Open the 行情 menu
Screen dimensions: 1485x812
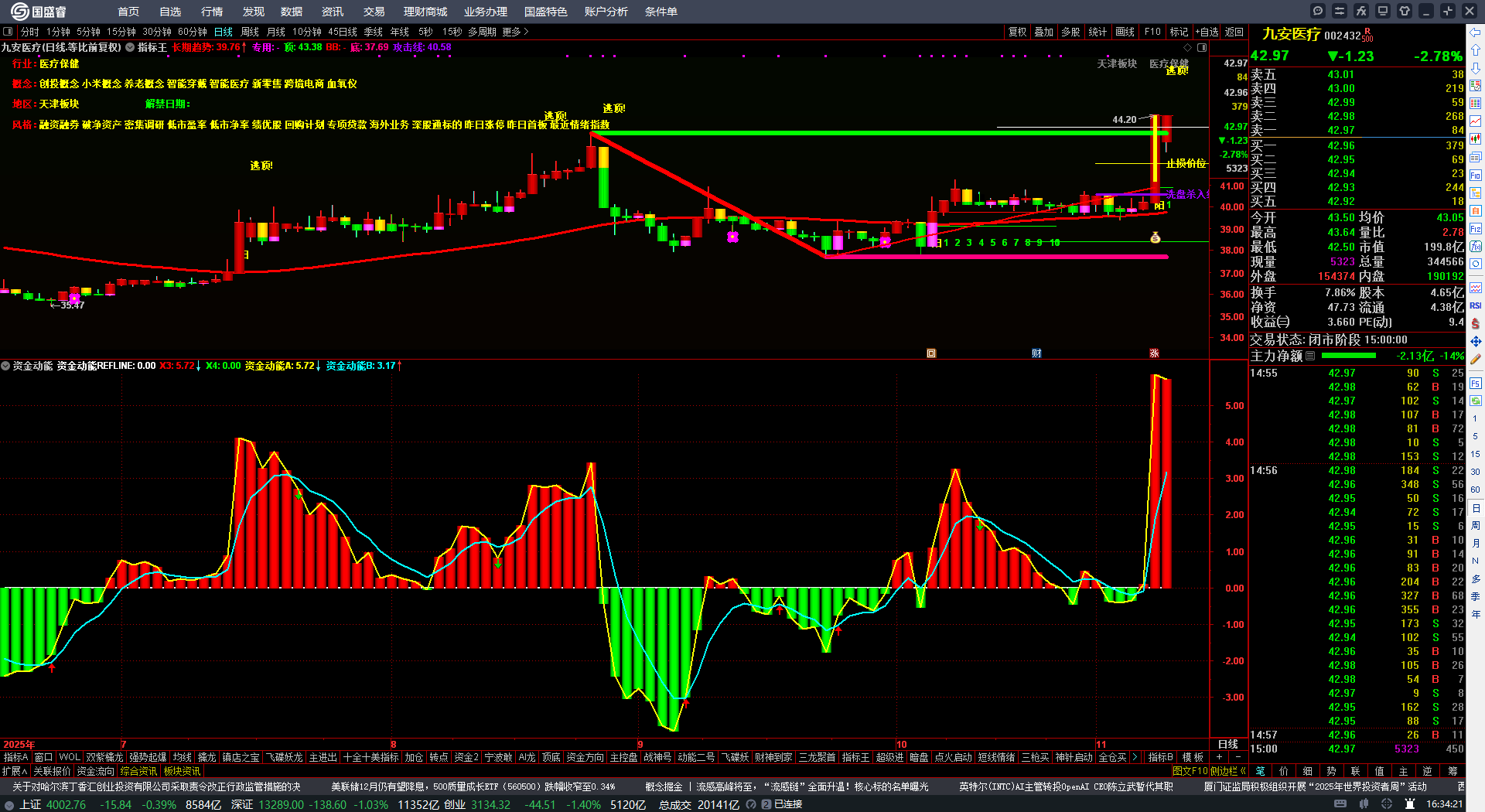point(212,12)
